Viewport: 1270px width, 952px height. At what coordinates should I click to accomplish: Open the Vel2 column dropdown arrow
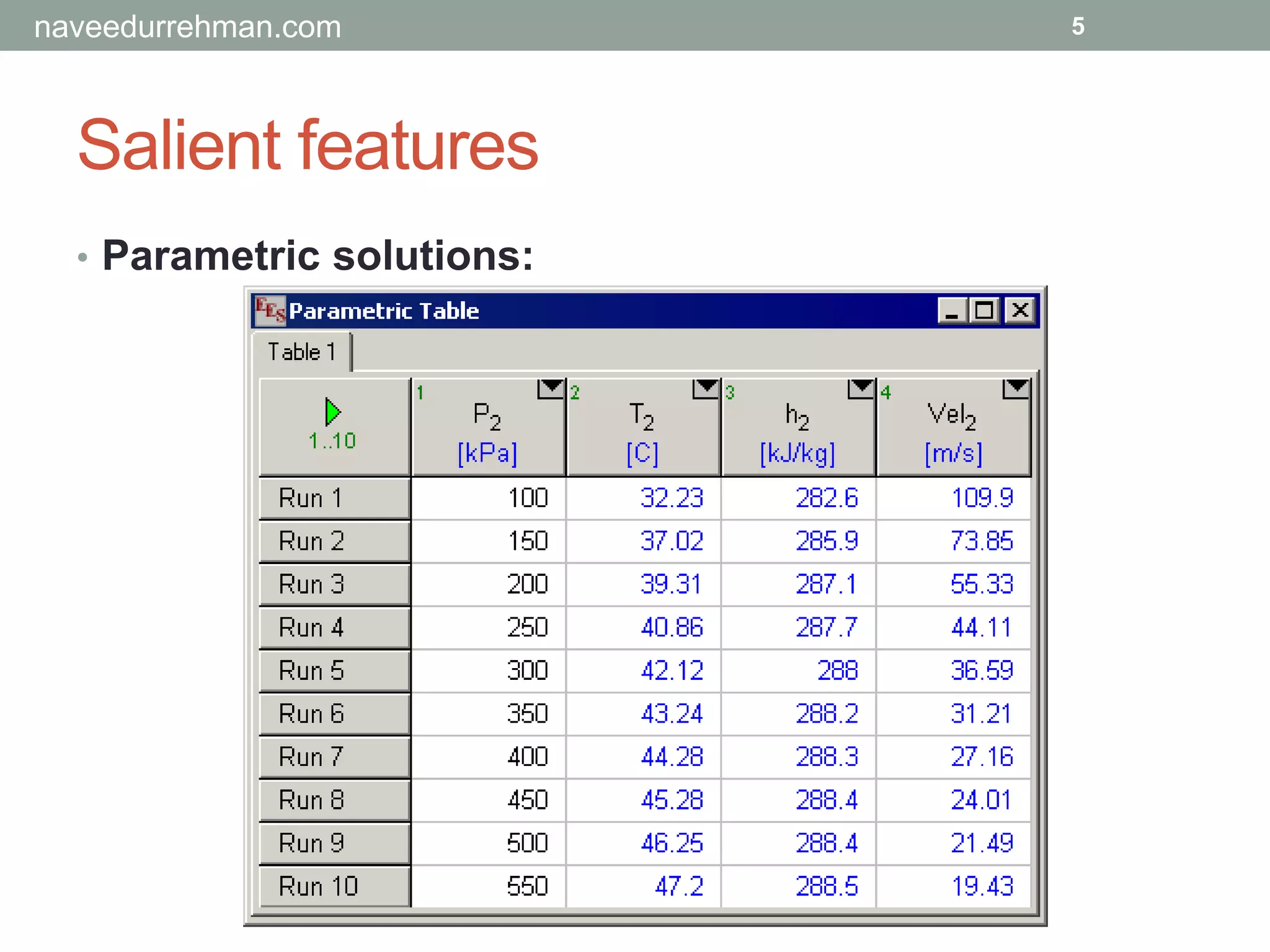pos(1016,389)
